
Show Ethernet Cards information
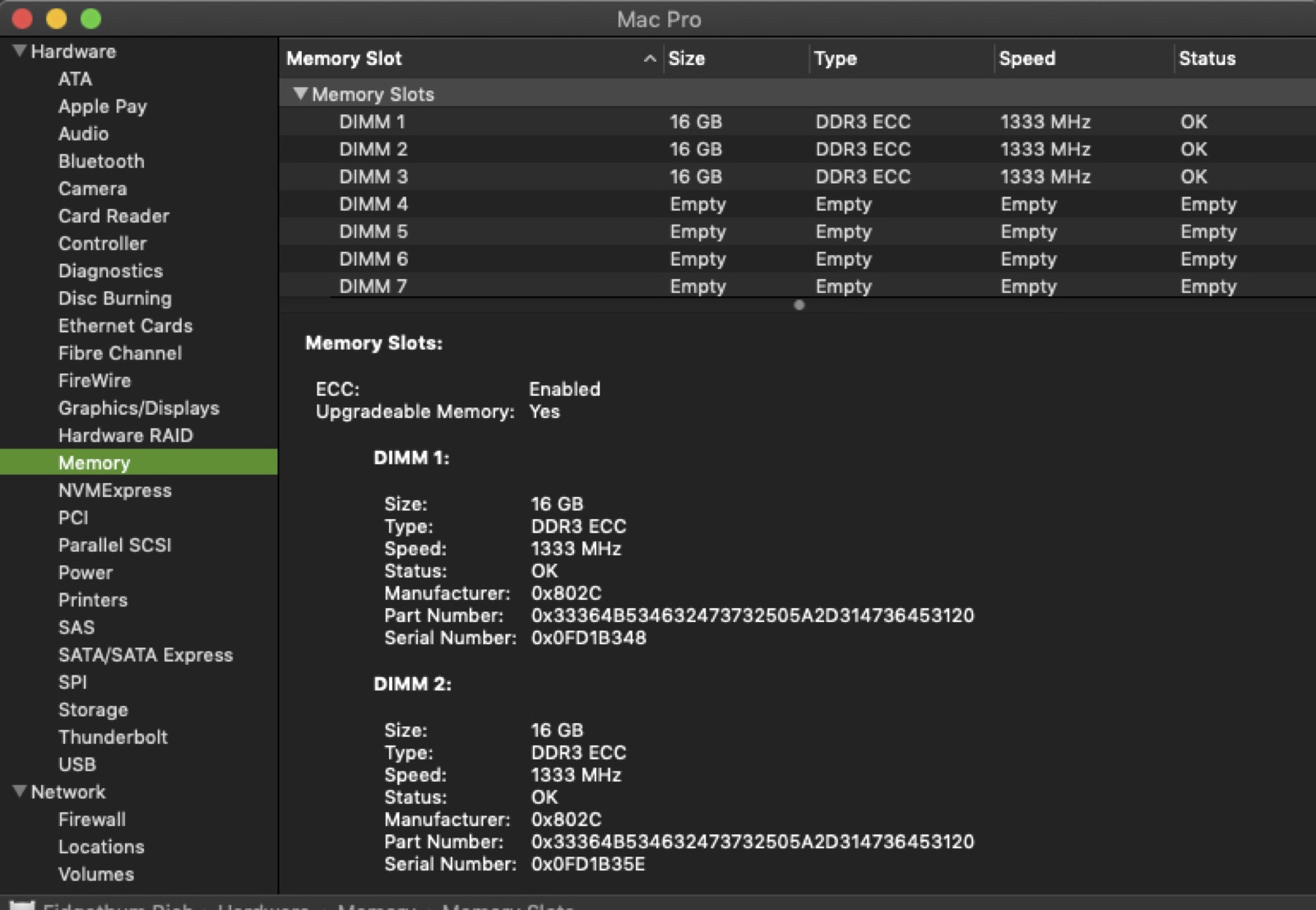pos(125,326)
